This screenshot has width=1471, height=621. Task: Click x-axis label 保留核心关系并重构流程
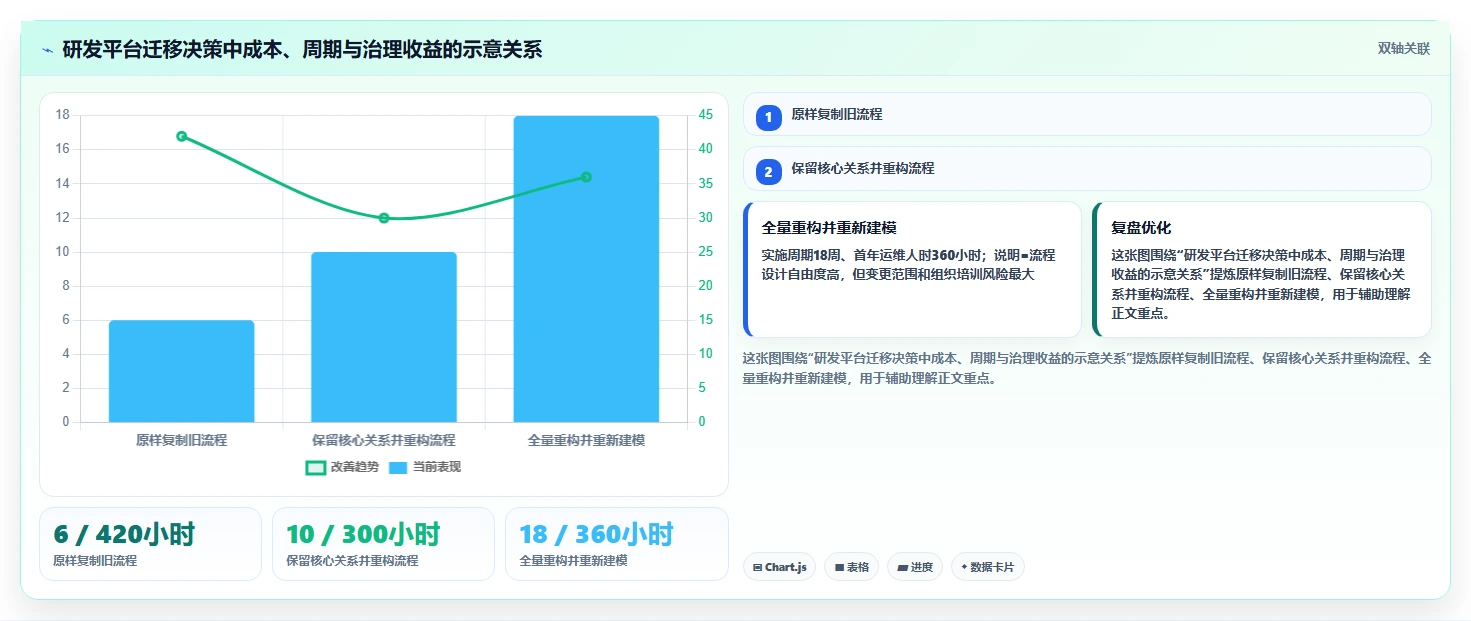click(x=384, y=440)
